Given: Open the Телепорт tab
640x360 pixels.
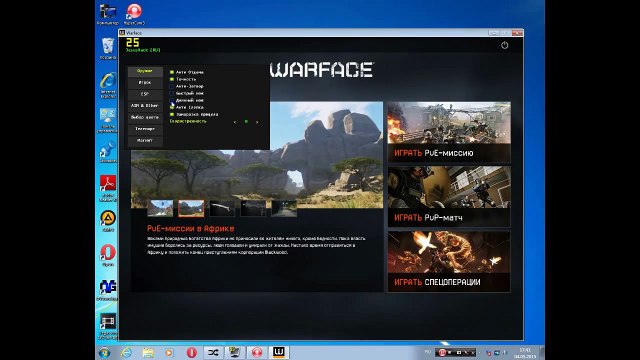Looking at the screenshot, I should pos(145,129).
